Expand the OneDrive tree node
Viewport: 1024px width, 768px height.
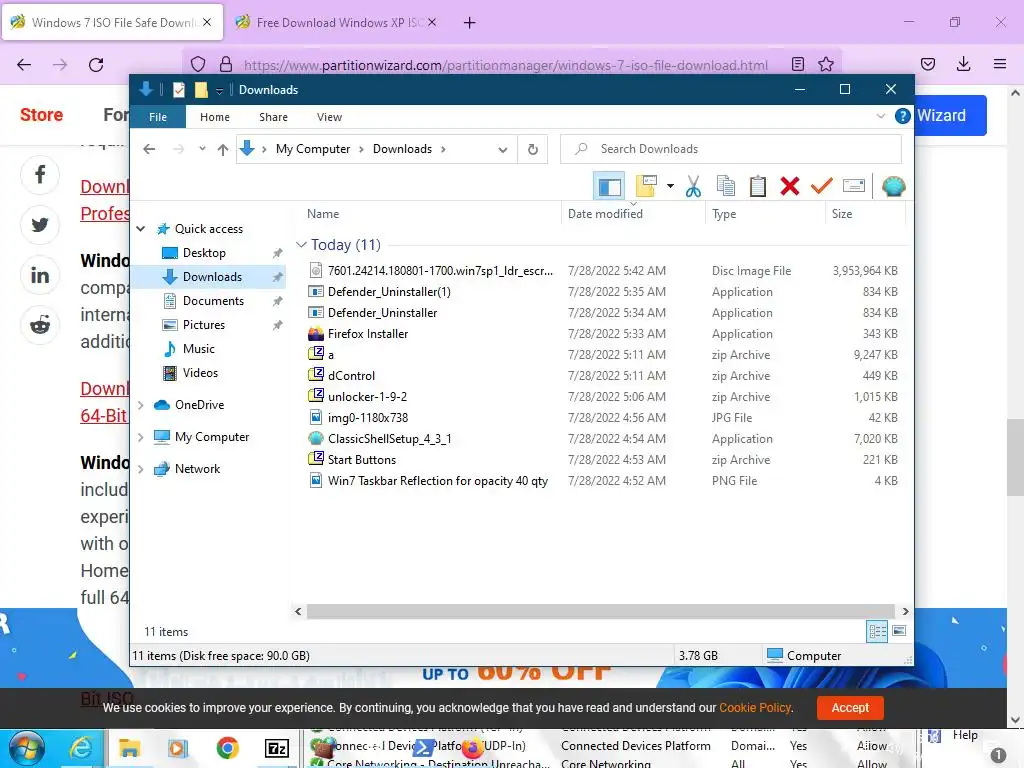click(x=140, y=405)
